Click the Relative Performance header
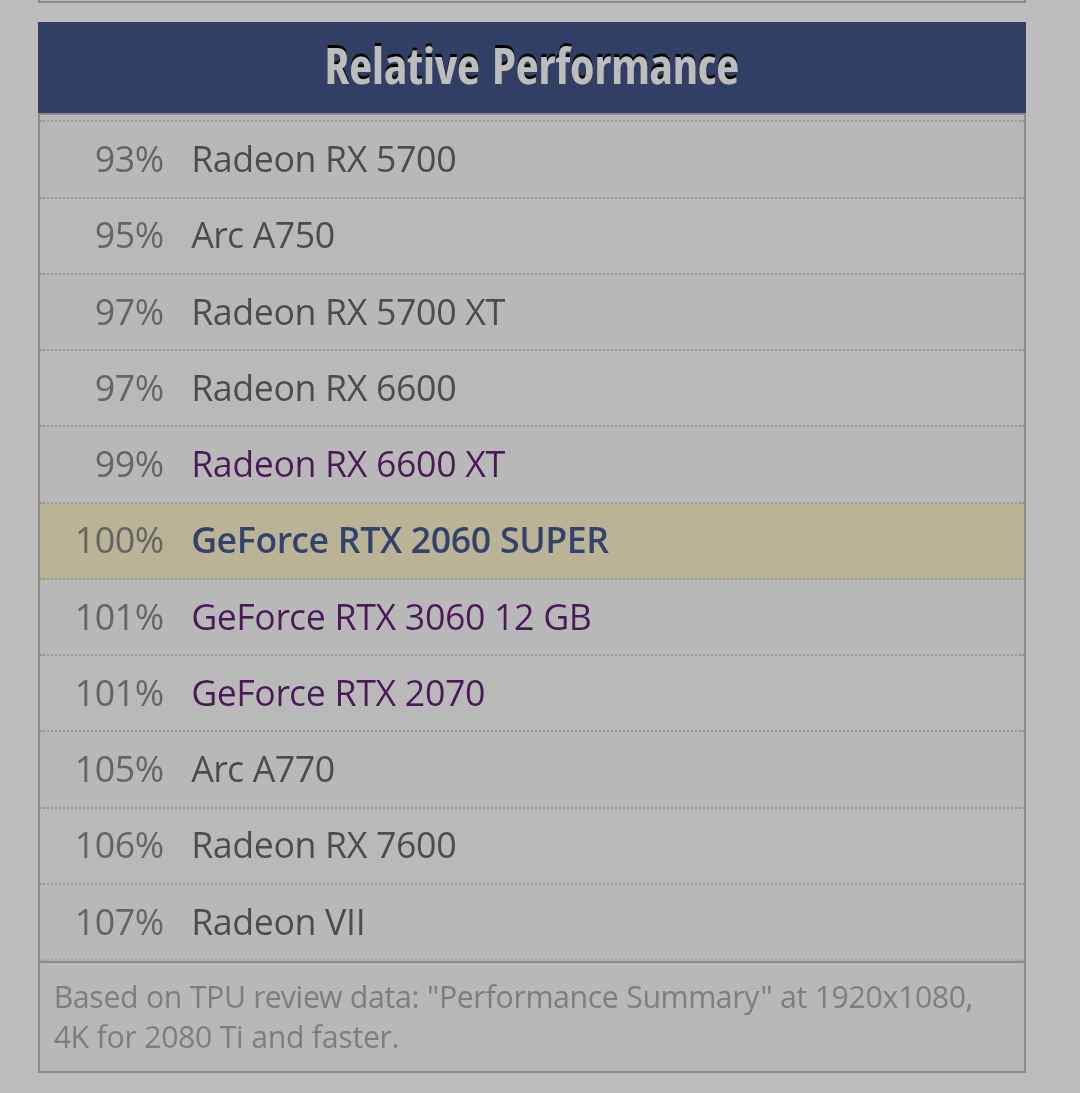1080x1093 pixels. point(532,67)
